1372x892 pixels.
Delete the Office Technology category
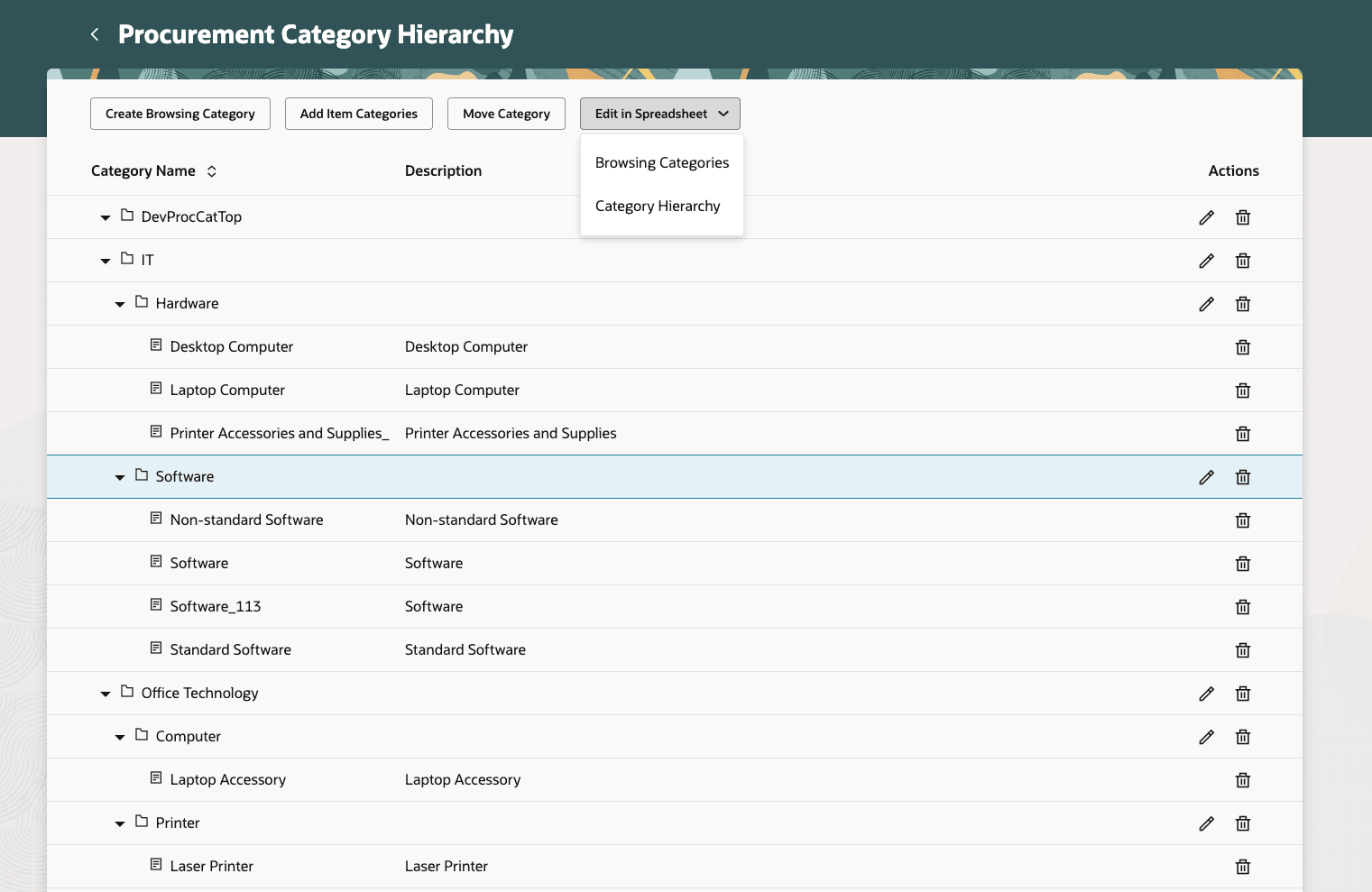click(1243, 694)
